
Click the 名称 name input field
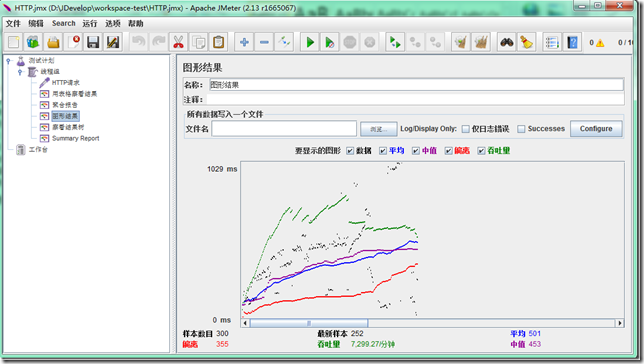coord(416,85)
